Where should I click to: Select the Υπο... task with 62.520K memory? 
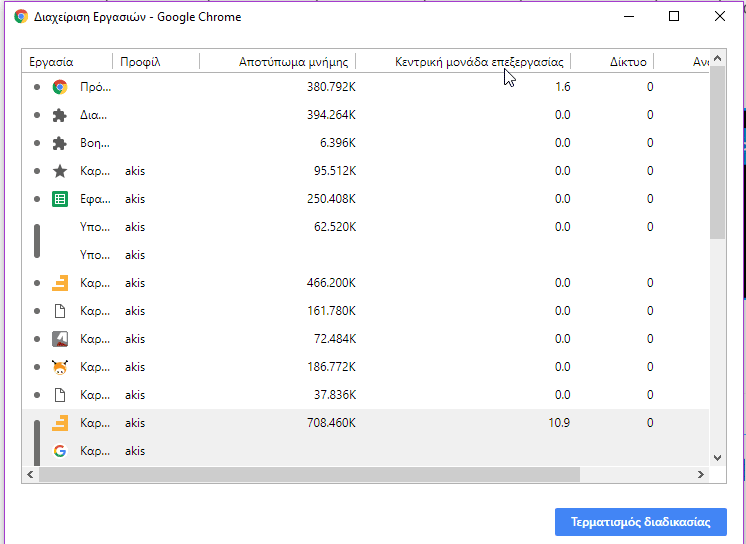tap(95, 227)
